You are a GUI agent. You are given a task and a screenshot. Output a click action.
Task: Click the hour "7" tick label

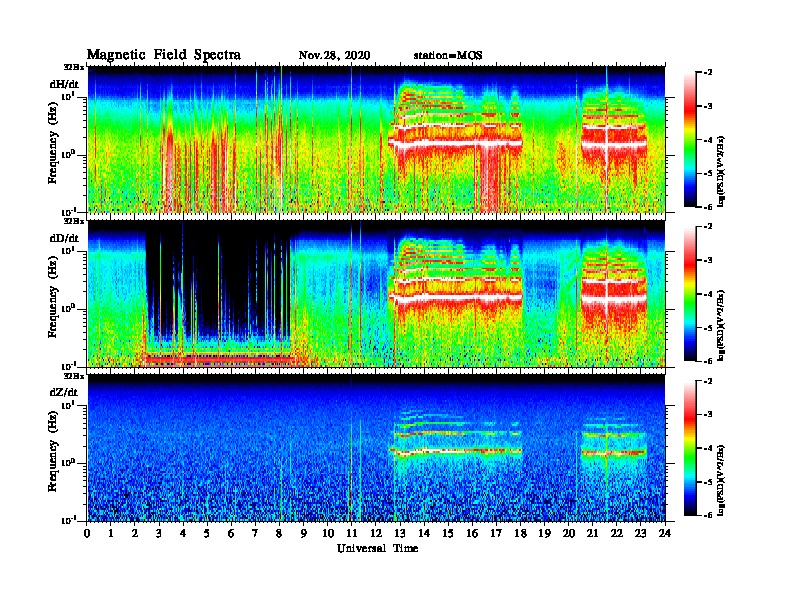point(255,533)
